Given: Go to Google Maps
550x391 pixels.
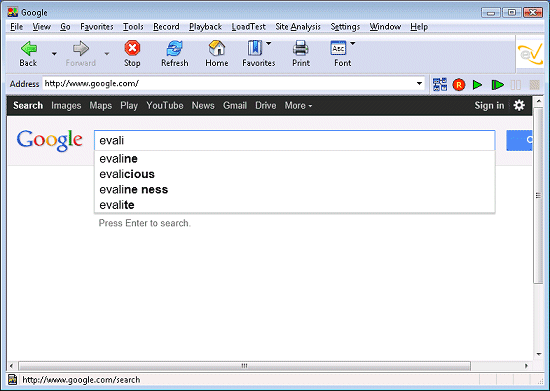Looking at the screenshot, I should click(x=101, y=106).
